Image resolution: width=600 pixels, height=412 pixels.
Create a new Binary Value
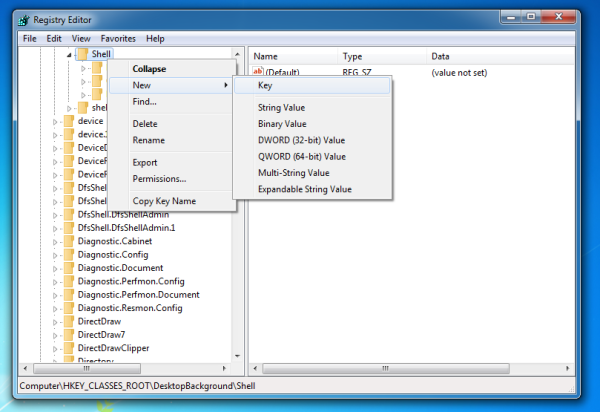pyautogui.click(x=312, y=124)
